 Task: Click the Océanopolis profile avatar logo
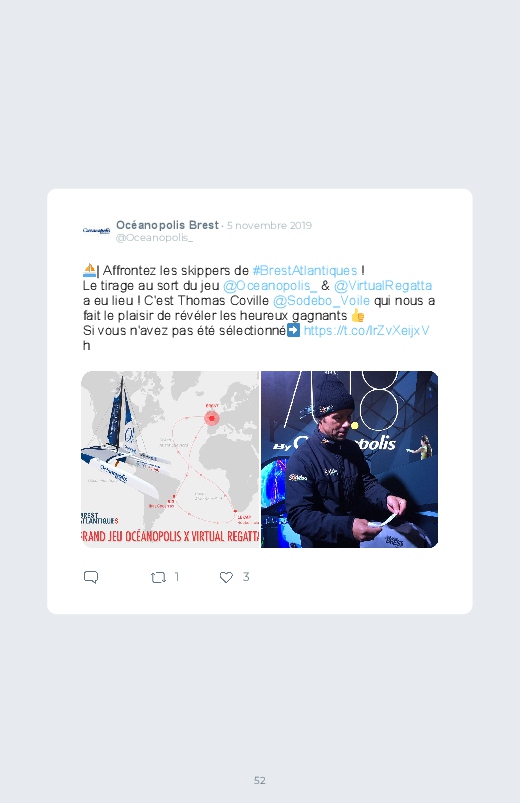(x=96, y=231)
